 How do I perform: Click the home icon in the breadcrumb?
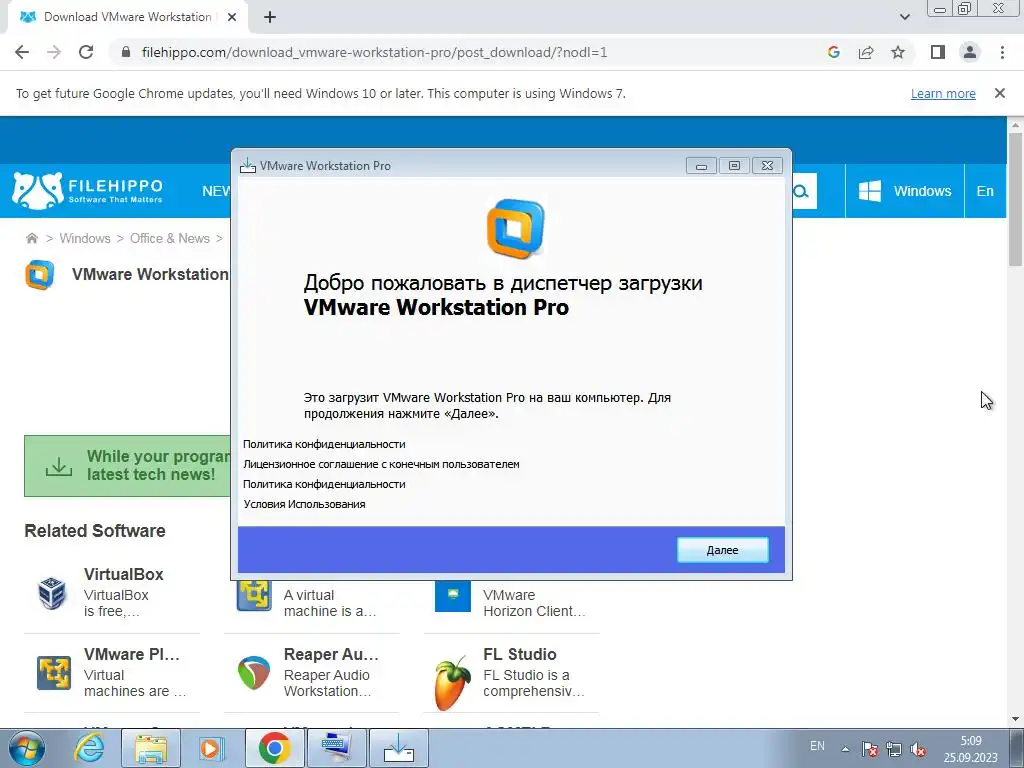coord(31,238)
